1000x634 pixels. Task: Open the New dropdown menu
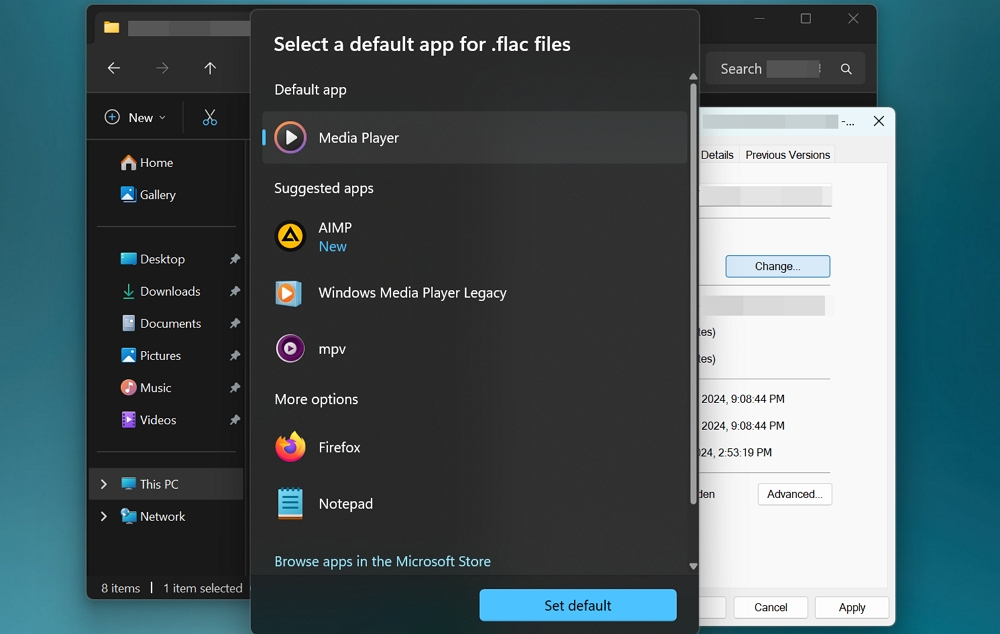pos(135,117)
